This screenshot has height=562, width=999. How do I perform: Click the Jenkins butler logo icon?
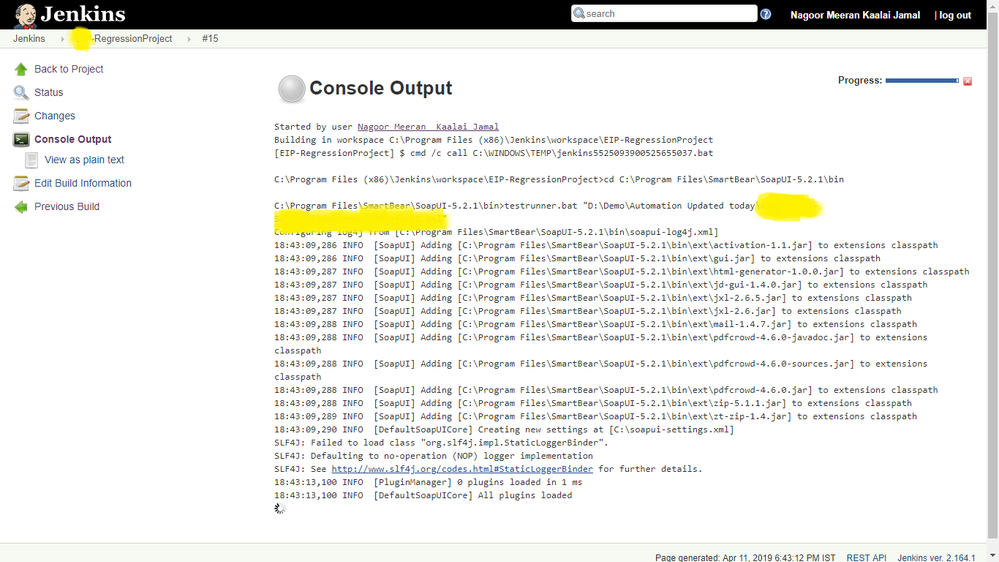coord(25,15)
